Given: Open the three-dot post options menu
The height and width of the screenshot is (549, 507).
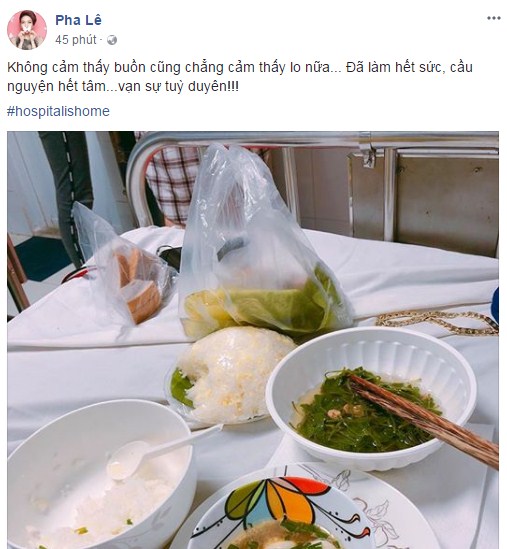Looking at the screenshot, I should (x=494, y=18).
